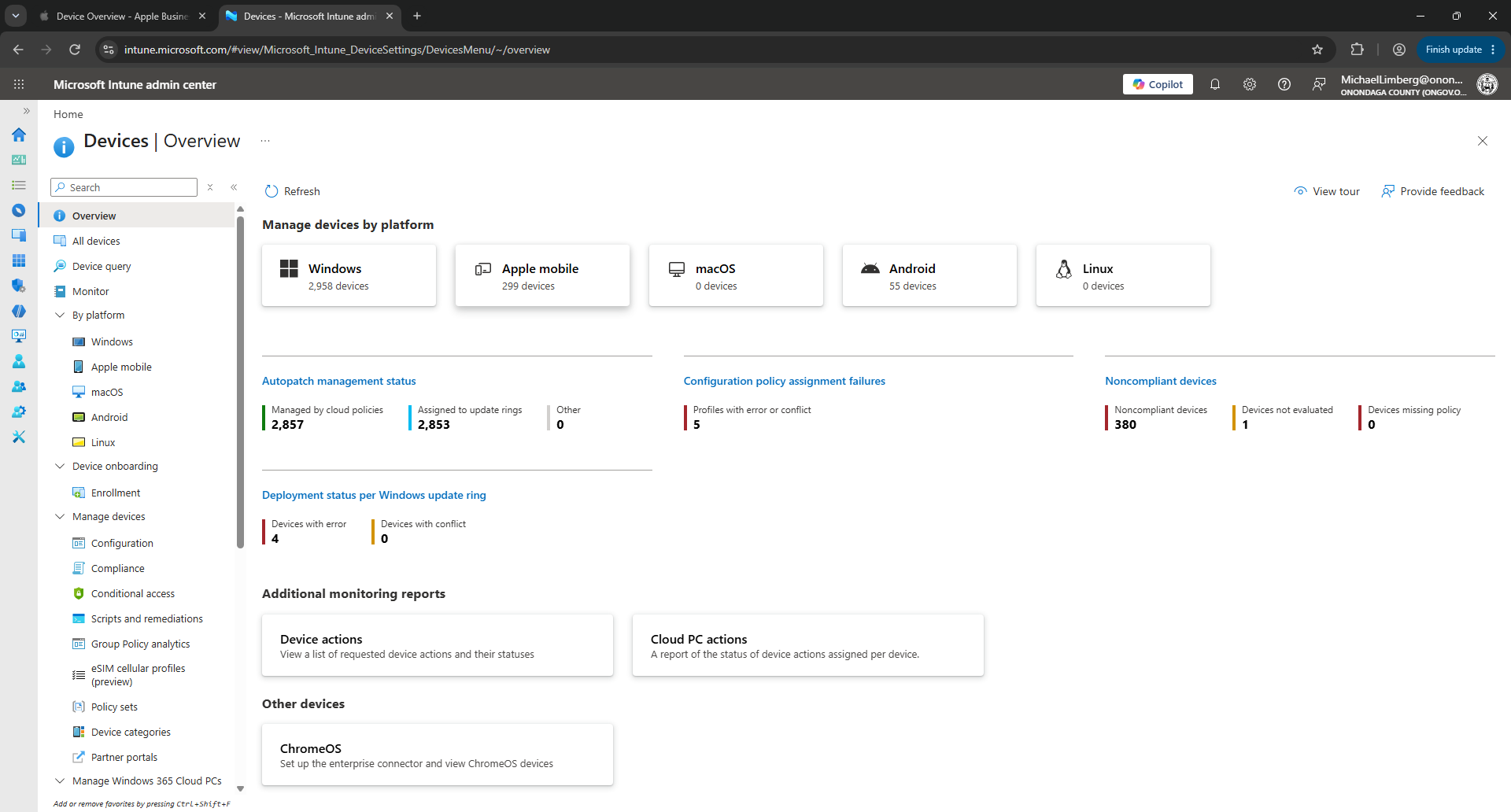
Task: Open the app launcher waffle
Action: tap(19, 84)
